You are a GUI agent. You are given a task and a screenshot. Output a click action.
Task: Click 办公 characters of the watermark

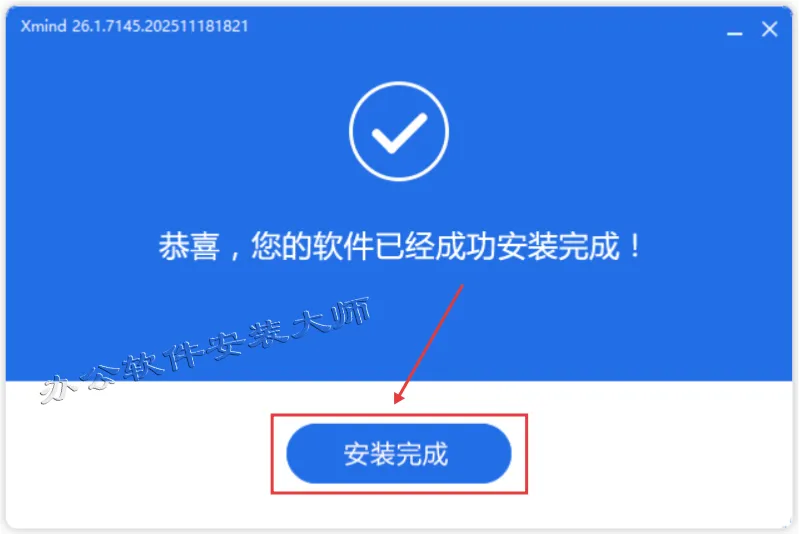(x=77, y=384)
